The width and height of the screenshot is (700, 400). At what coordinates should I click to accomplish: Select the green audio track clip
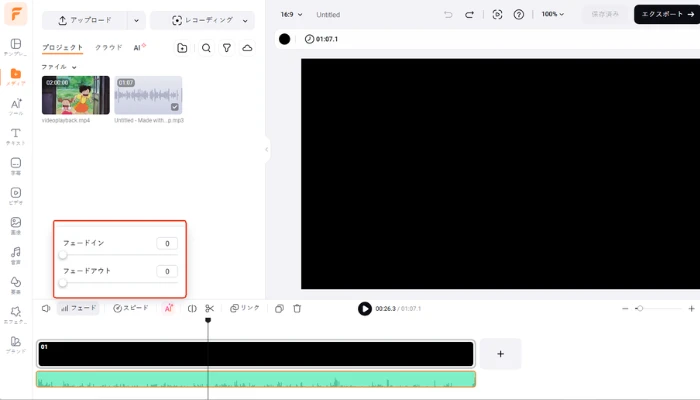(256, 379)
